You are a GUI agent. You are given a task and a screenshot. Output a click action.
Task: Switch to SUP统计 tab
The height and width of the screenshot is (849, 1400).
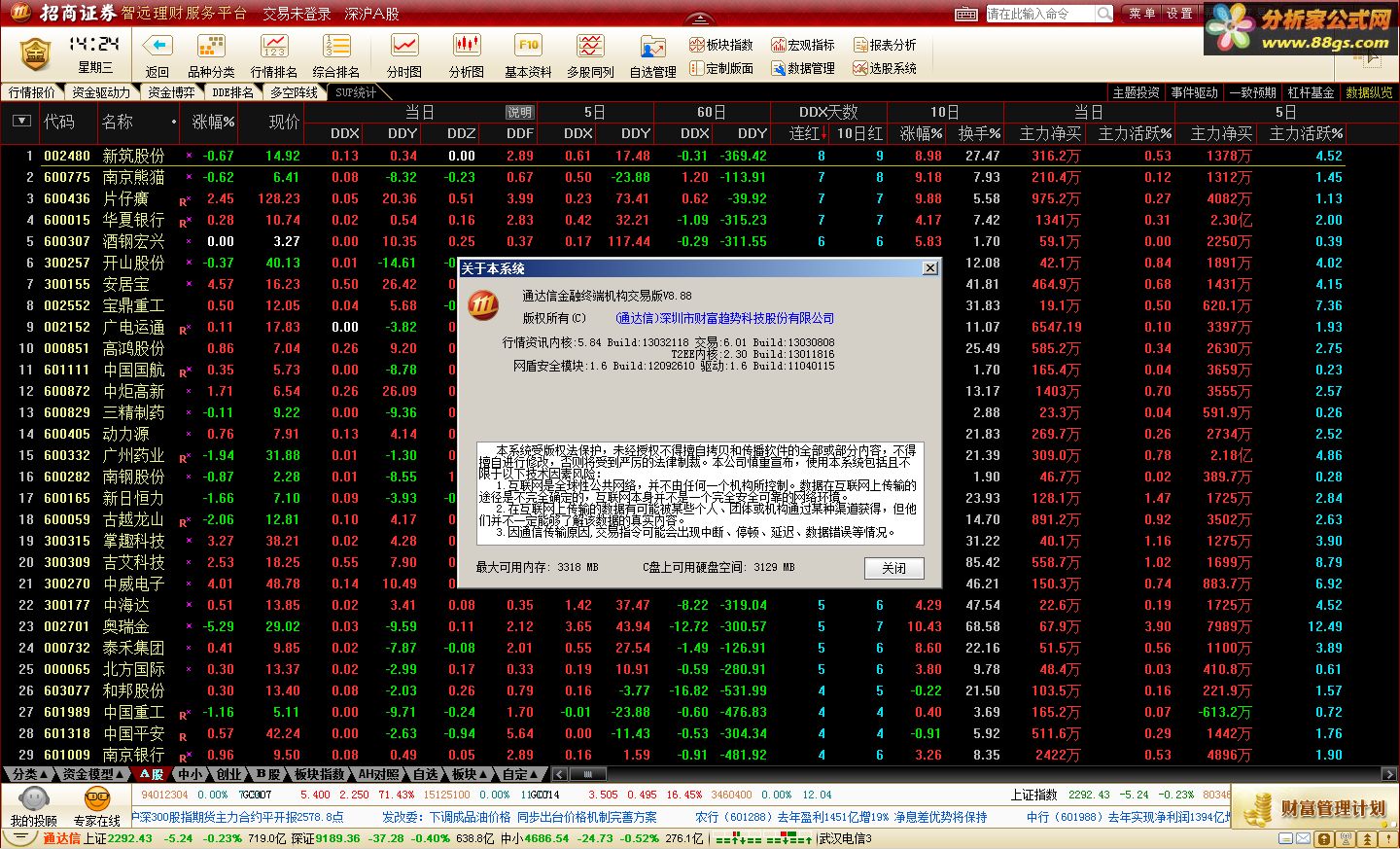[x=356, y=92]
